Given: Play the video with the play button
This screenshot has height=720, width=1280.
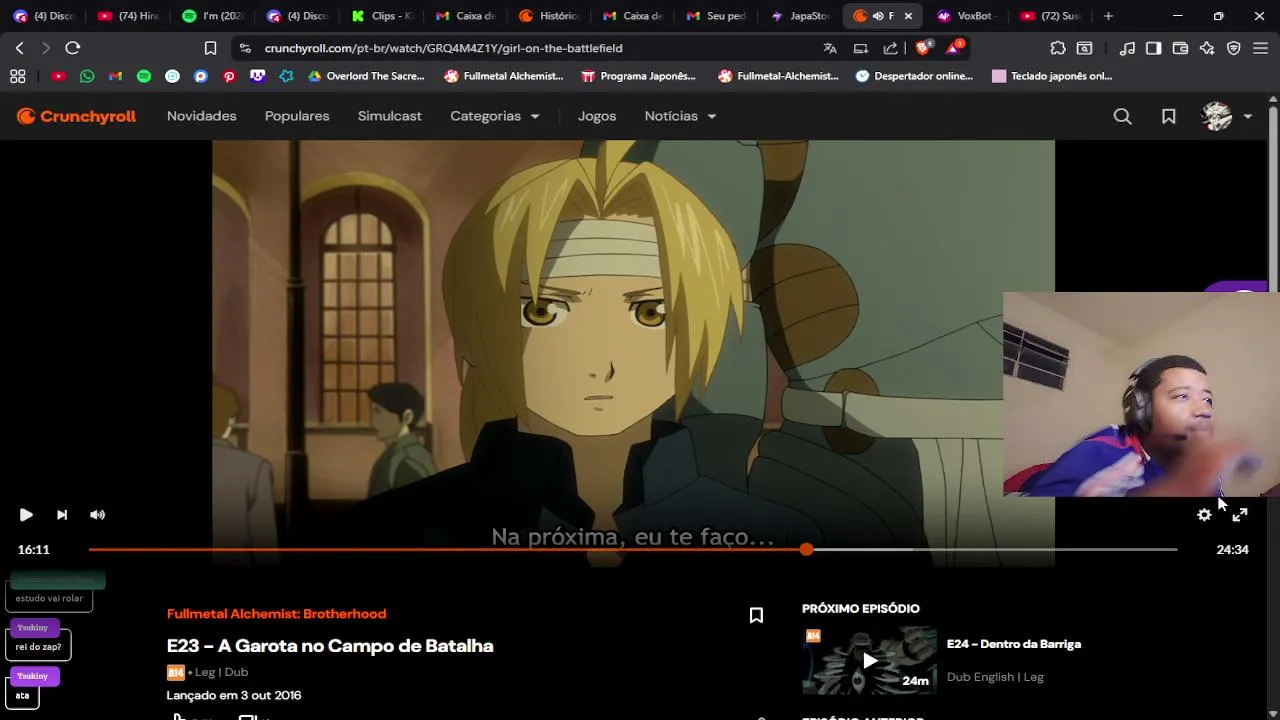Looking at the screenshot, I should point(26,515).
